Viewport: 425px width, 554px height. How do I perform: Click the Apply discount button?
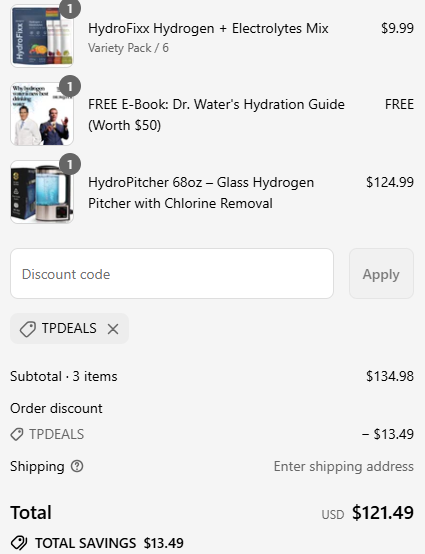point(381,274)
